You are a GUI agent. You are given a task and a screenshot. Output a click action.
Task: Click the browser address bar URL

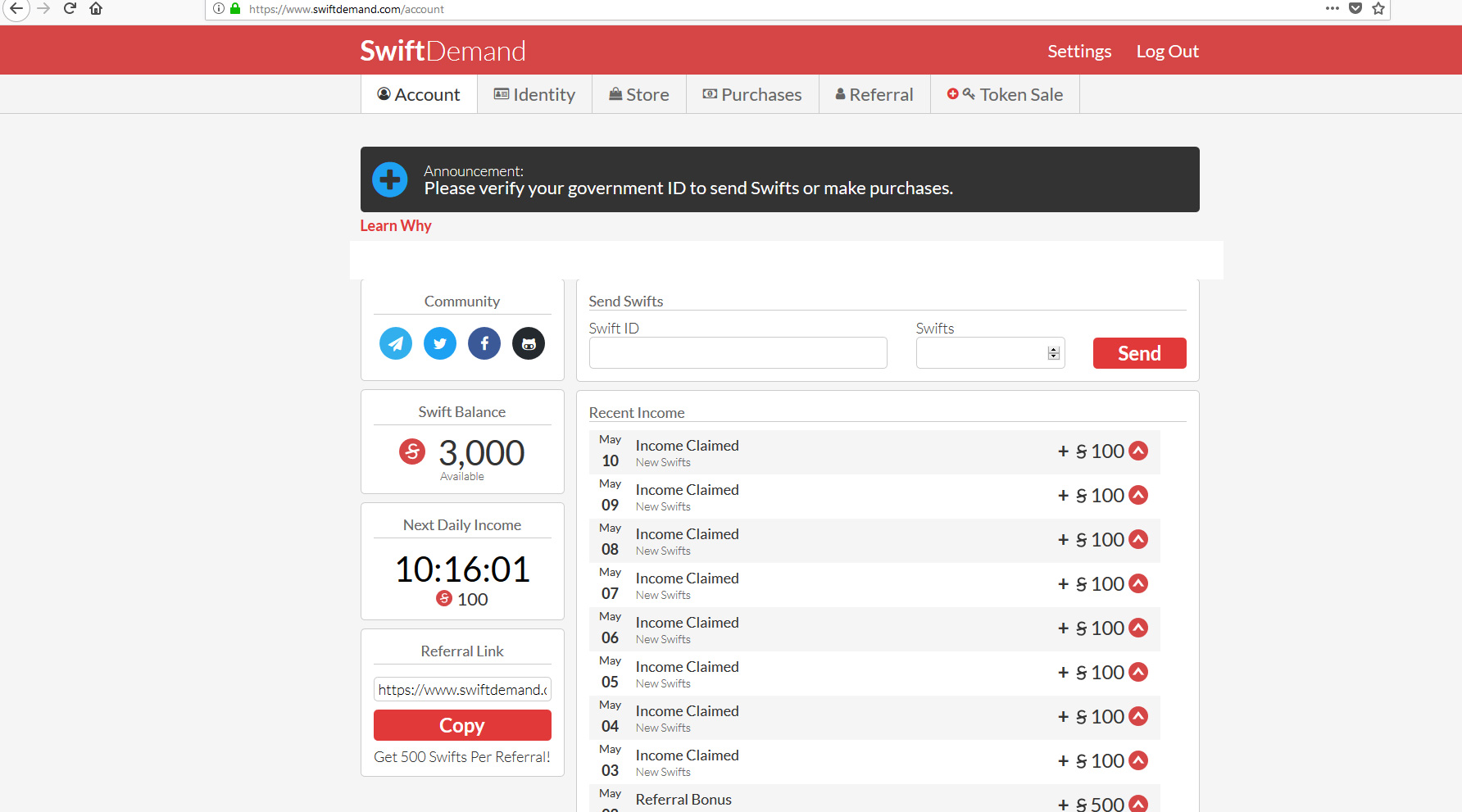pos(346,9)
